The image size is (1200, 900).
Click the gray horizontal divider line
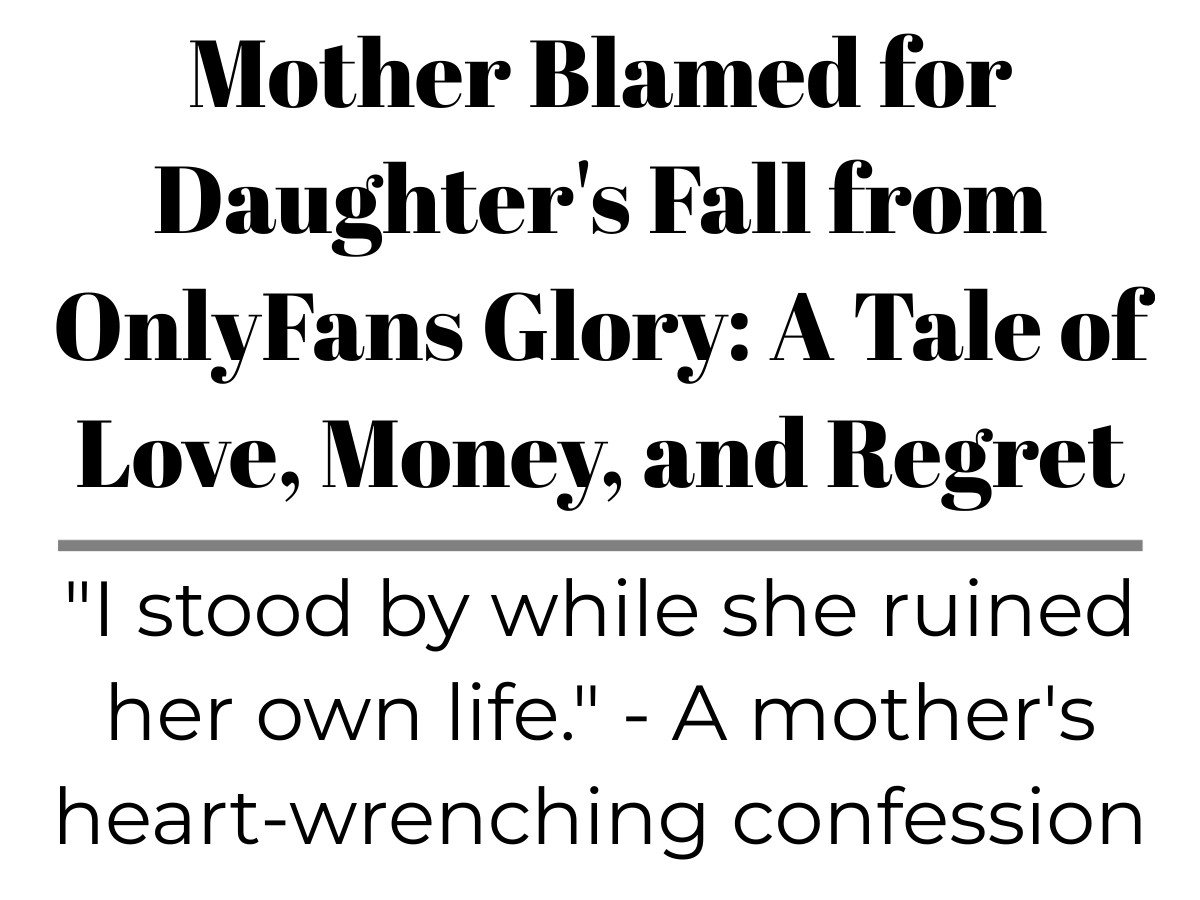[x=600, y=546]
